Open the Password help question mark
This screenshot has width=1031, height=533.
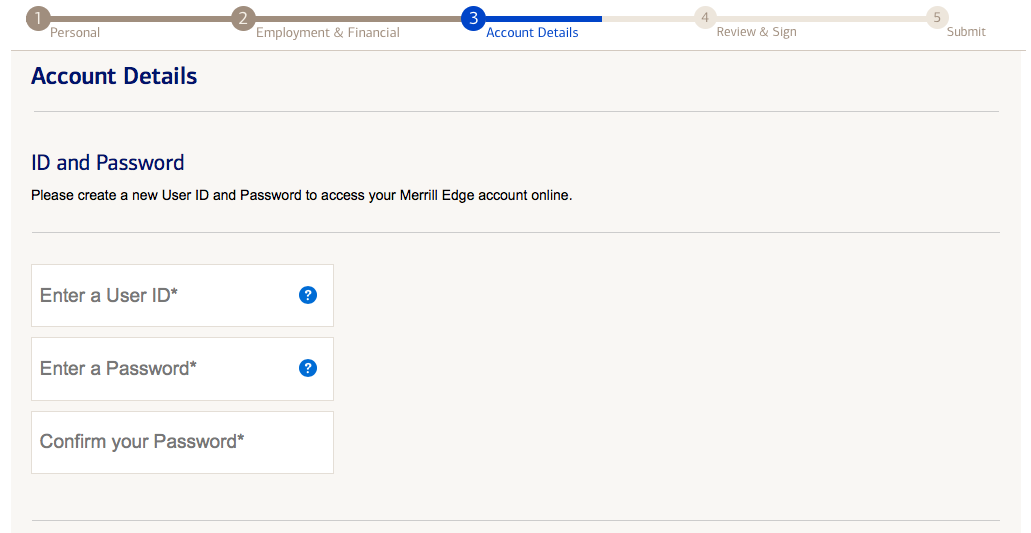[x=308, y=368]
